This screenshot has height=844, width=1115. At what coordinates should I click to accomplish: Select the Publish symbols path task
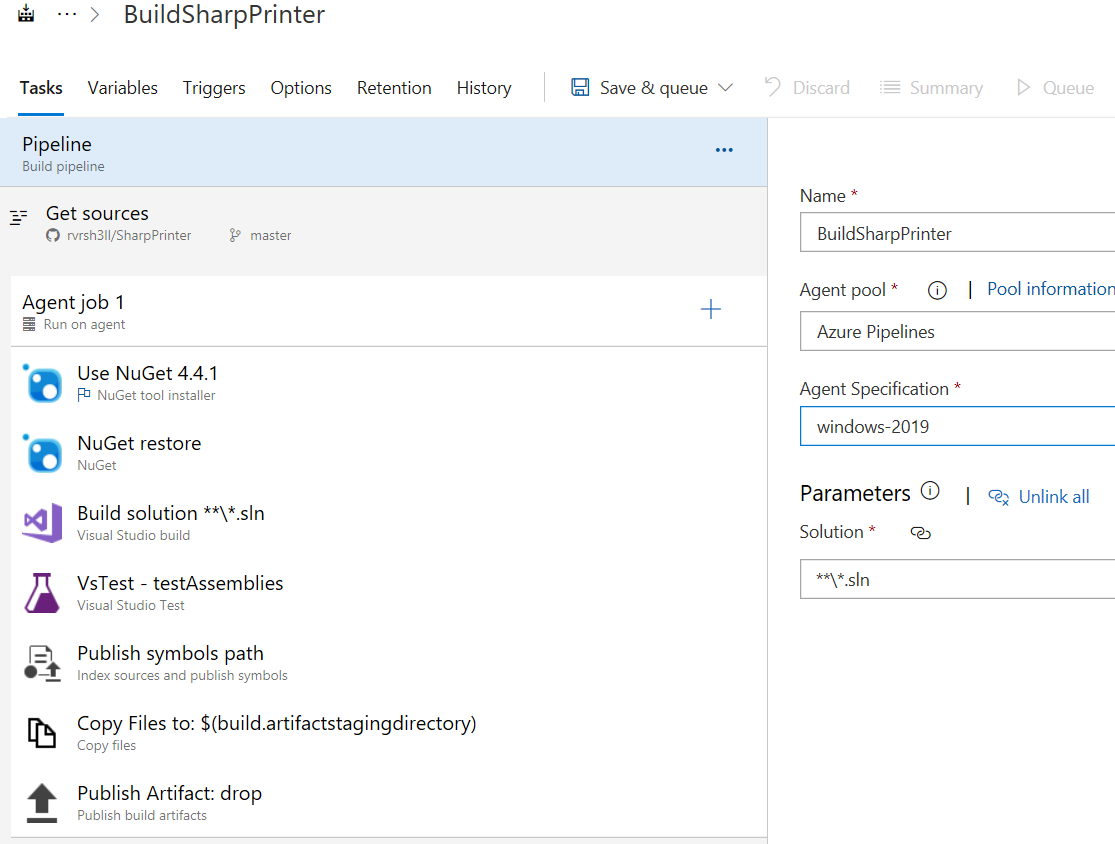point(389,663)
